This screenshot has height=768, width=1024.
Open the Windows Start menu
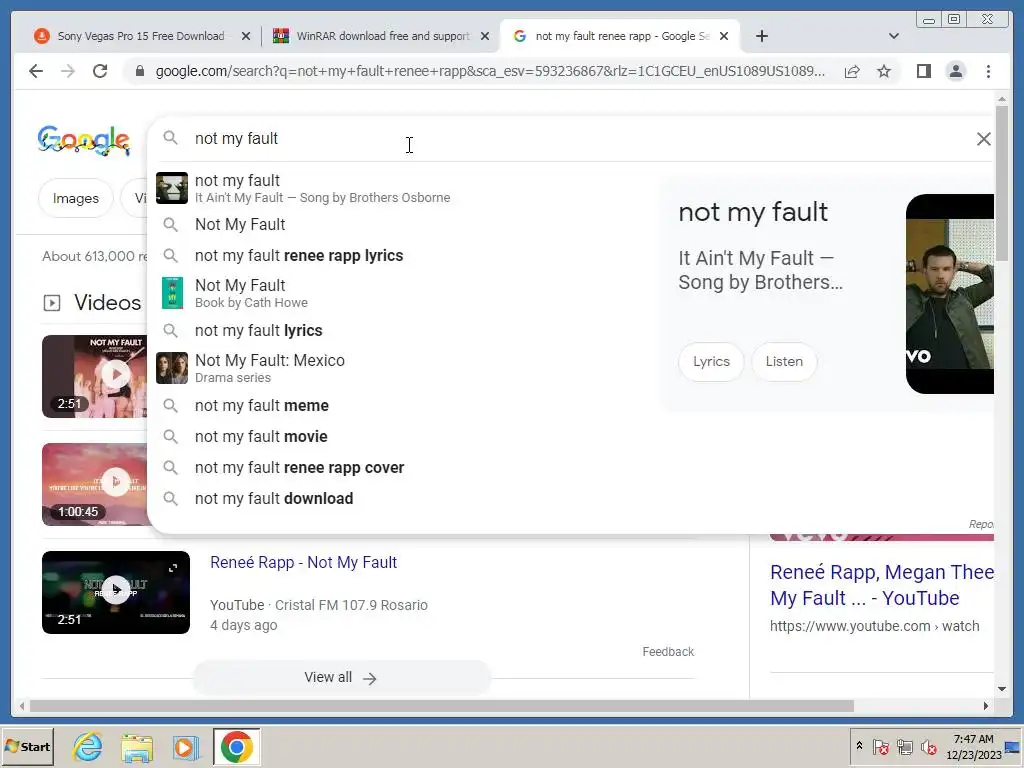(27, 746)
